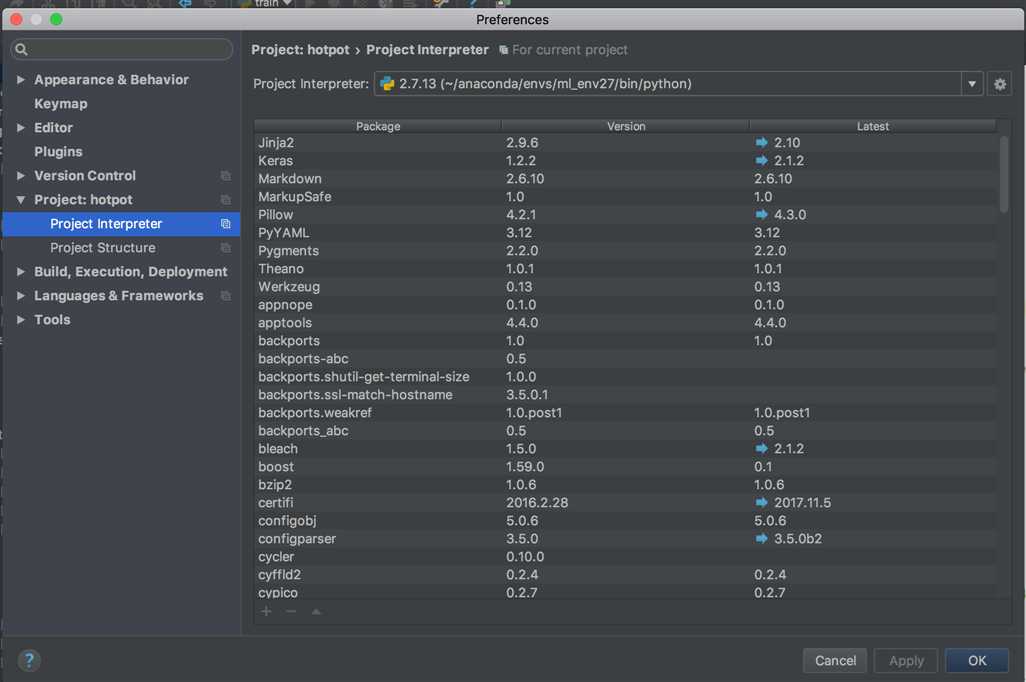The width and height of the screenshot is (1026, 682).
Task: Open the interpreter settings gear icon
Action: [999, 84]
